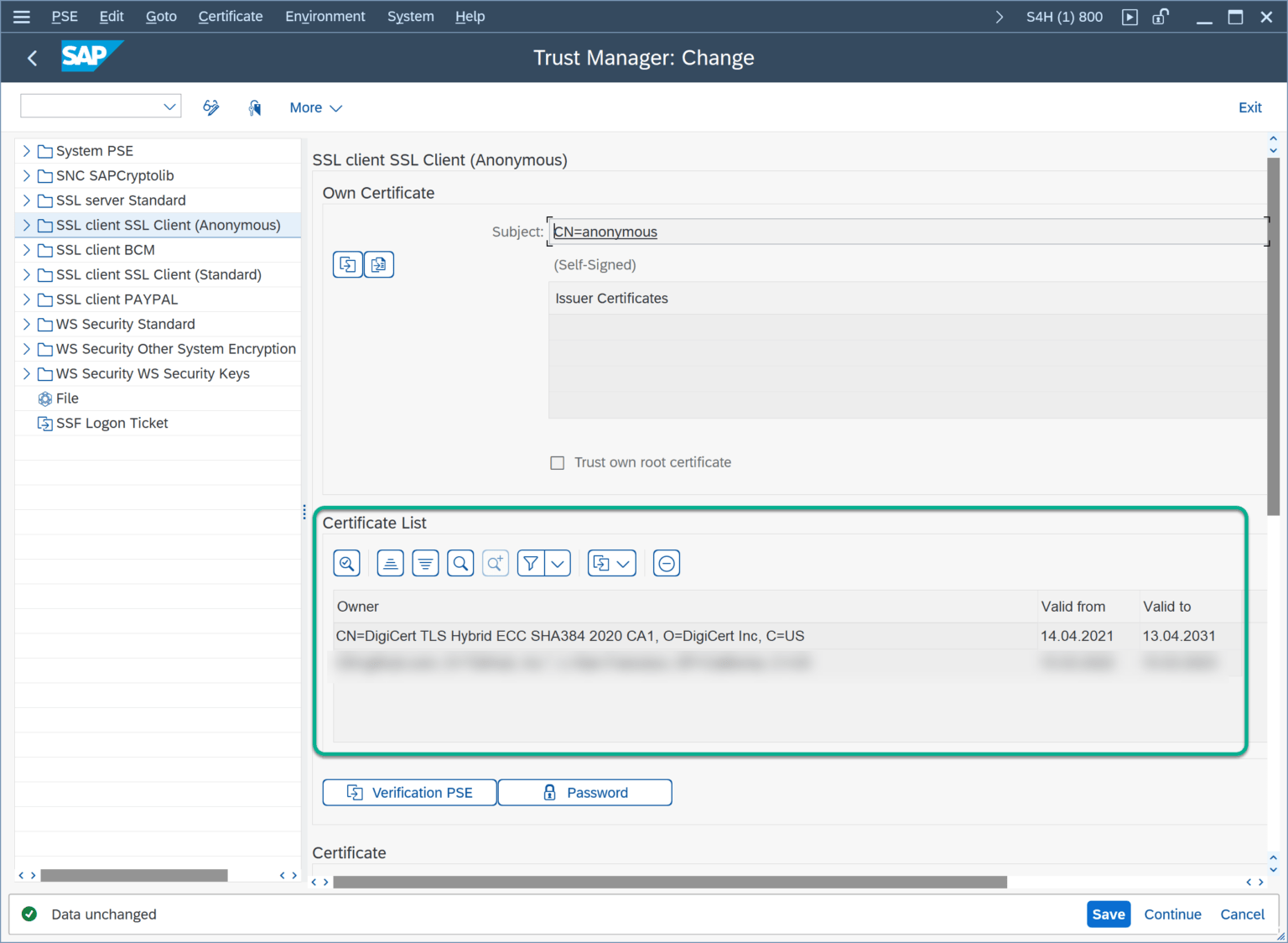Click the Display/Change toggle pencil icon
The image size is (1288, 943).
point(211,107)
